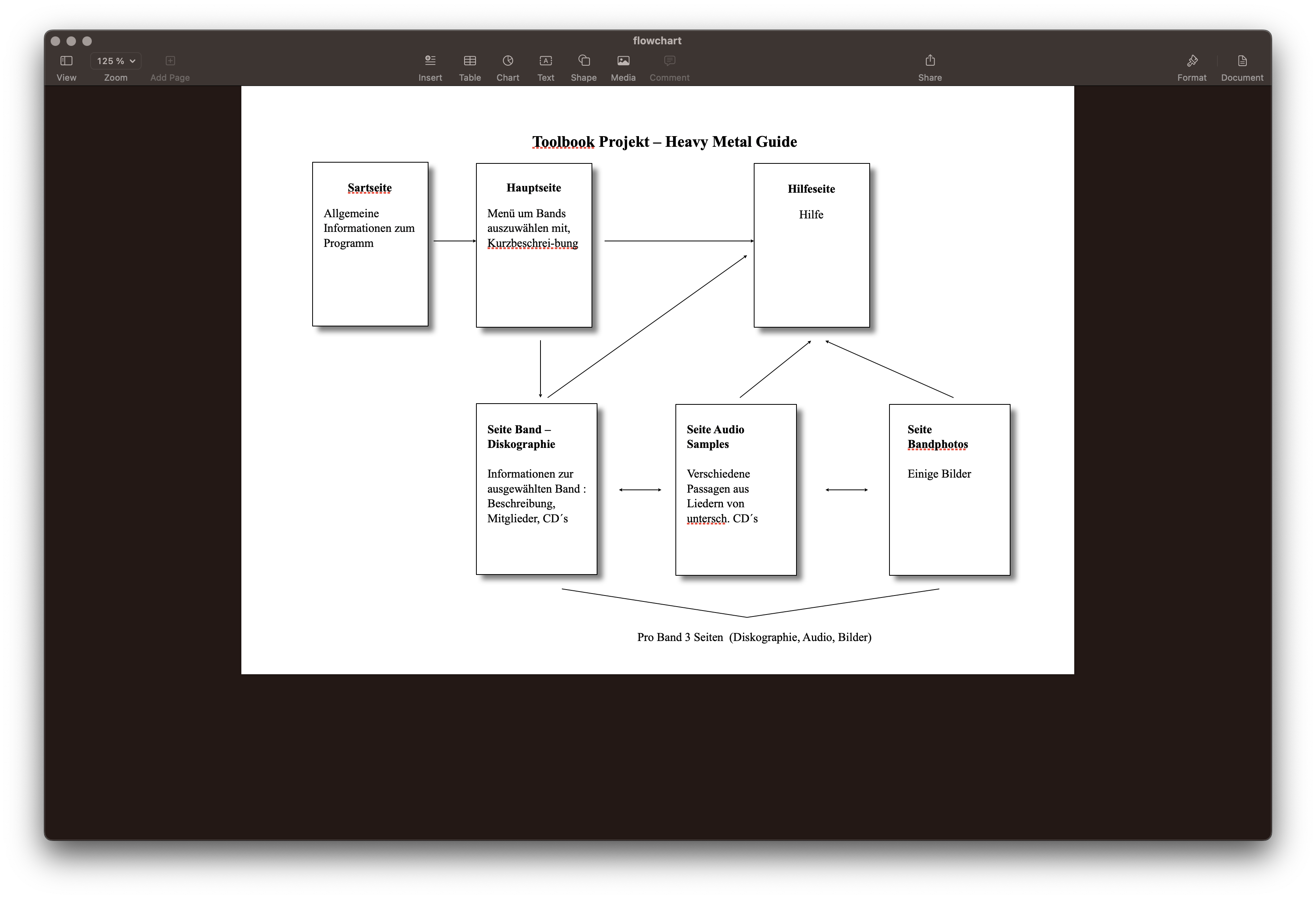Select the Seite Bandphotos heading
1316x899 pixels.
pyautogui.click(x=937, y=436)
